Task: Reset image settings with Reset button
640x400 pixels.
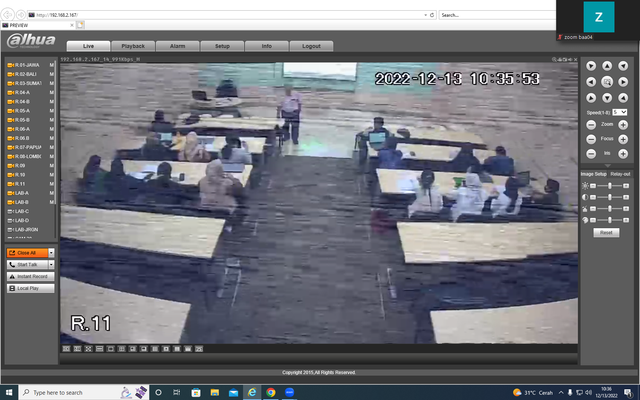Action: click(x=606, y=233)
